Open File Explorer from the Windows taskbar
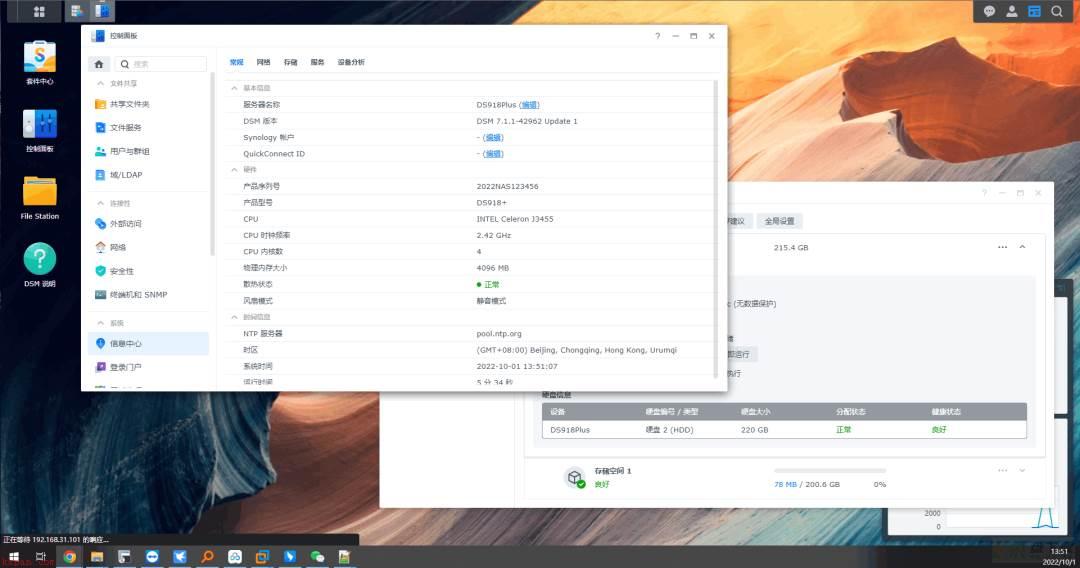Image resolution: width=1080 pixels, height=568 pixels. pyautogui.click(x=97, y=557)
